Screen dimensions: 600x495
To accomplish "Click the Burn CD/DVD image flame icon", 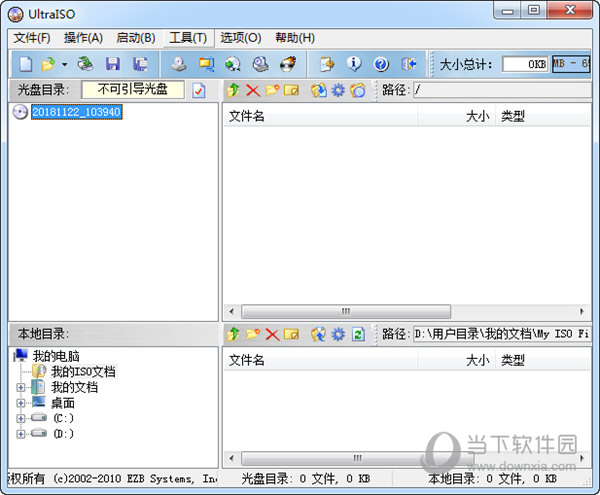I will coord(288,64).
